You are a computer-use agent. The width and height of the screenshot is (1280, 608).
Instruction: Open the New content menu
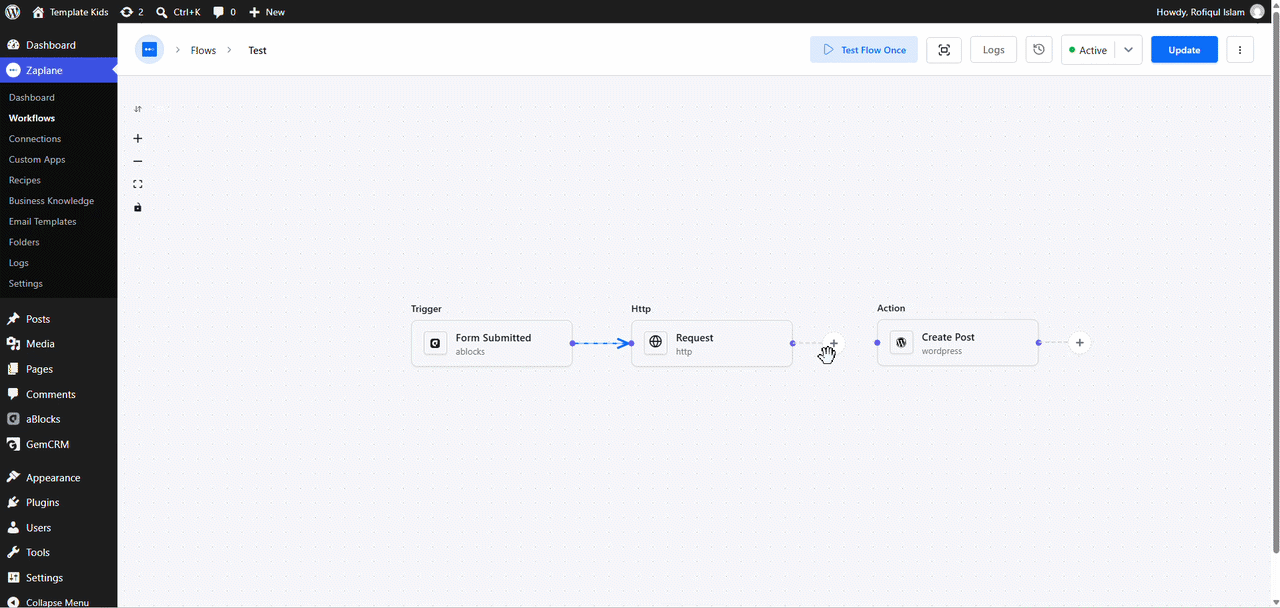(x=267, y=12)
